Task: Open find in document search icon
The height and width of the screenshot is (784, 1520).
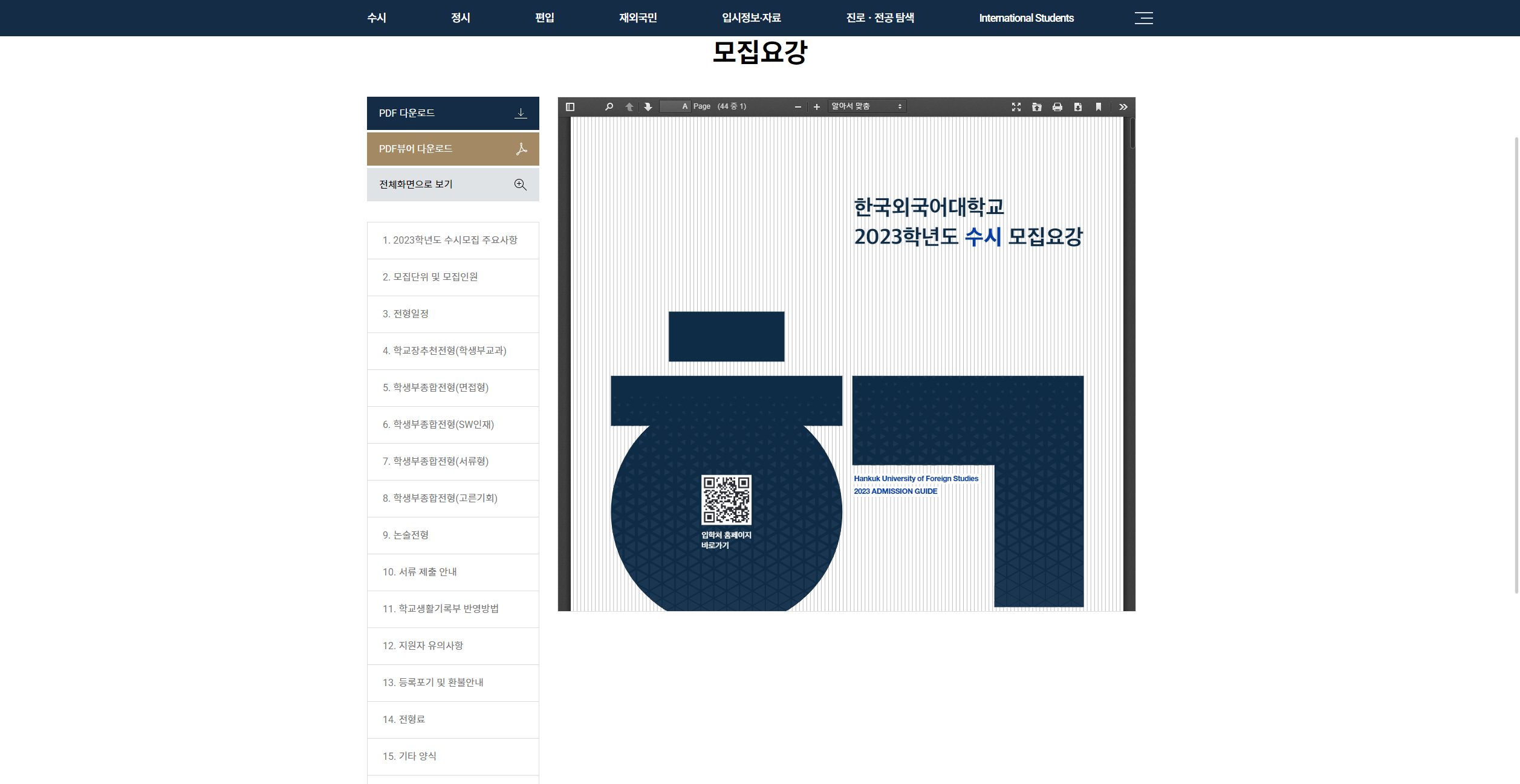Action: [x=609, y=107]
